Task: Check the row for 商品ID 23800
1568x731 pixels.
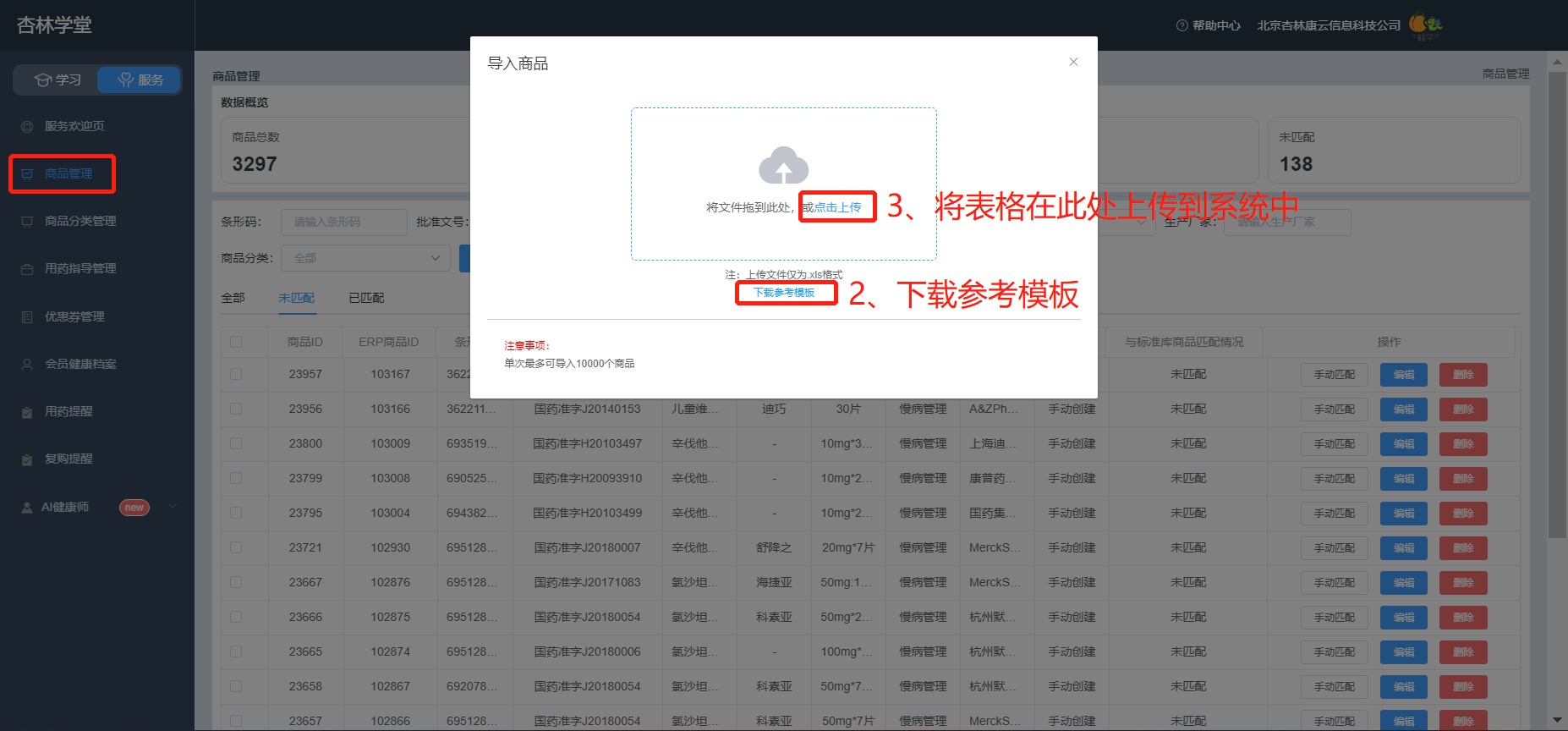Action: point(236,443)
